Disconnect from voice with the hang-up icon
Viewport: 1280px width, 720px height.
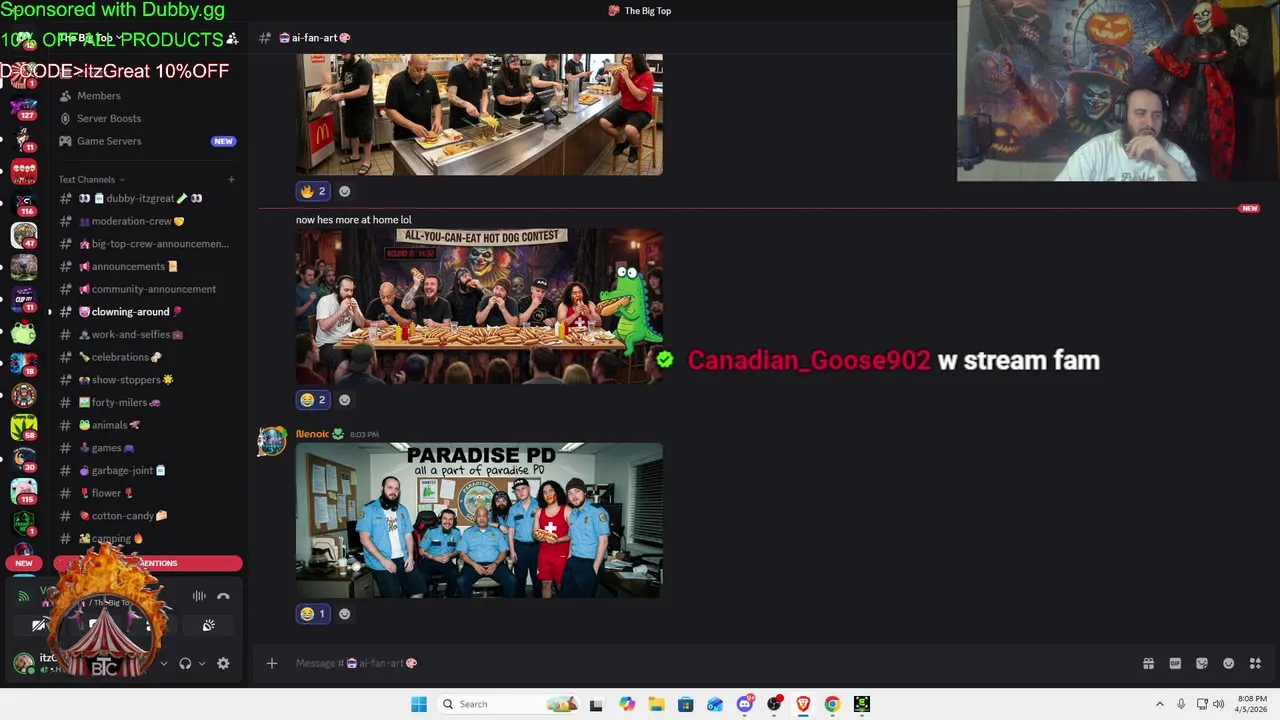coord(223,596)
